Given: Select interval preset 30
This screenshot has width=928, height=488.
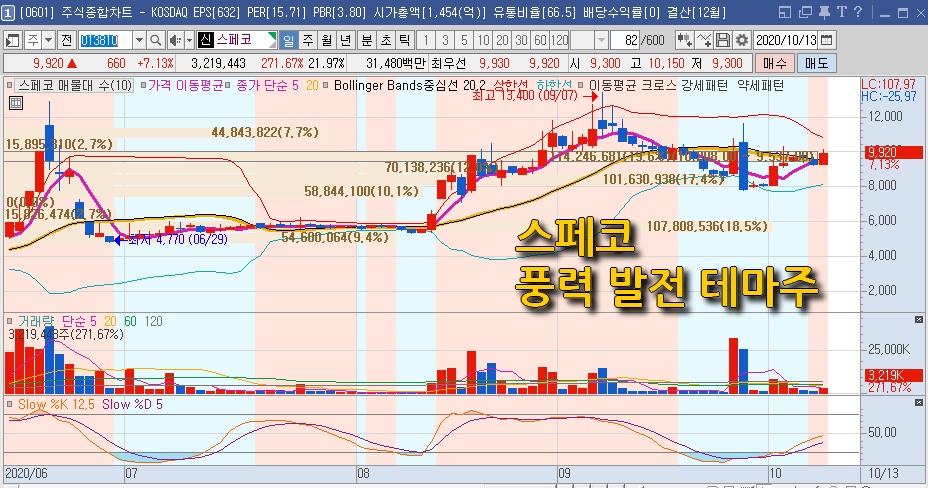Looking at the screenshot, I should click(x=521, y=40).
